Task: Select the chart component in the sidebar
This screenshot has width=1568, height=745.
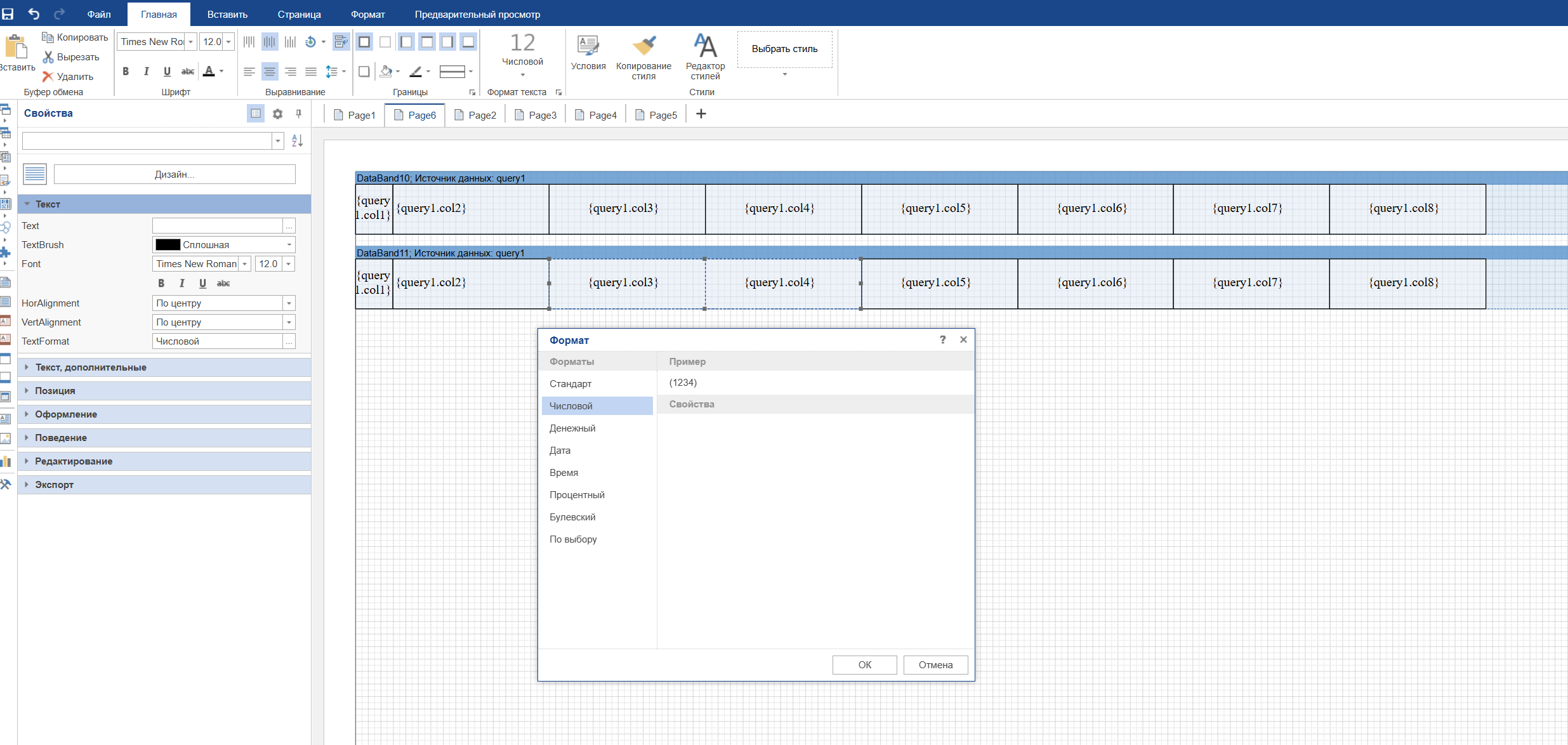Action: pos(6,461)
